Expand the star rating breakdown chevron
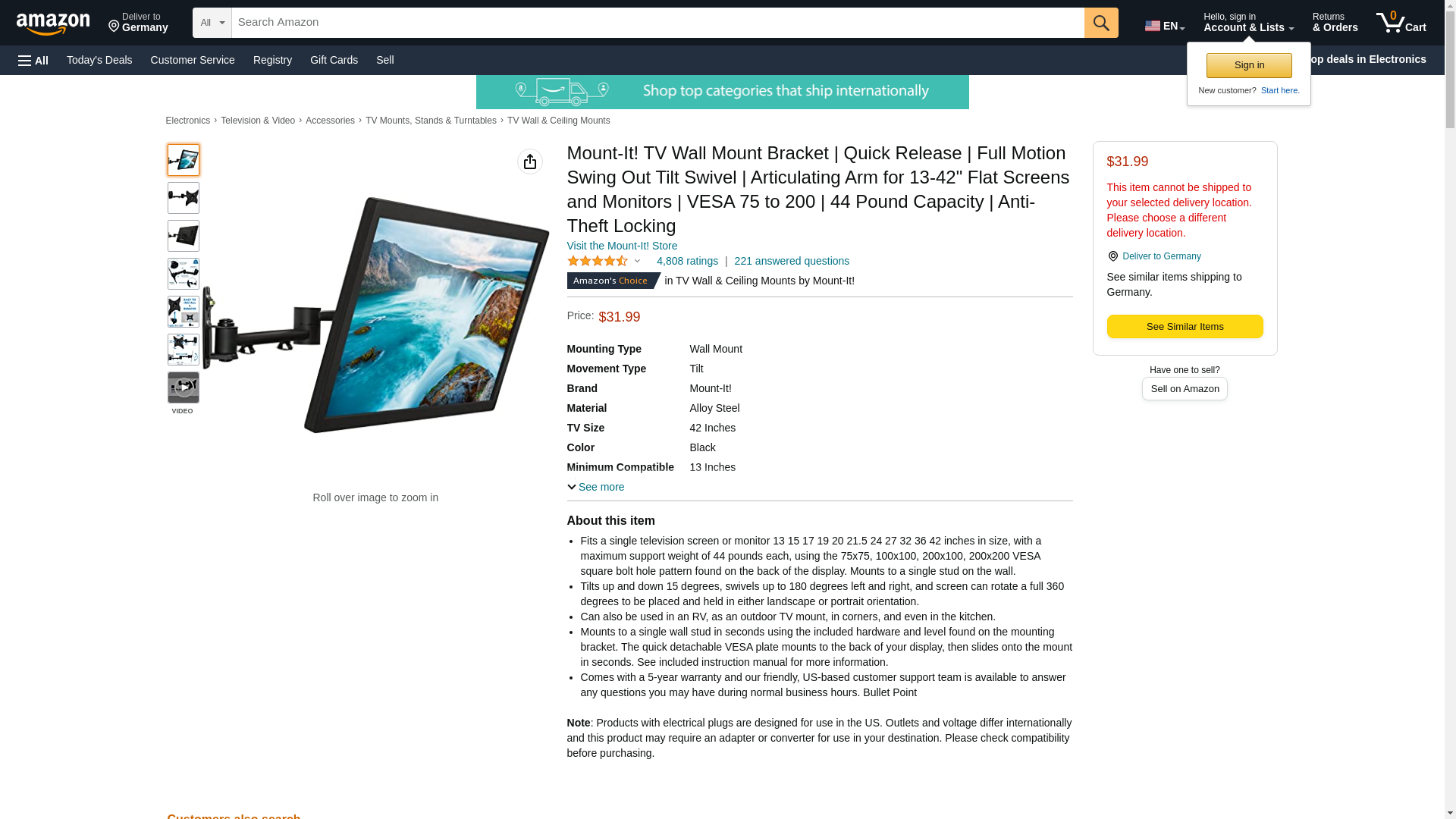Screen dimensions: 1456x819 [637, 262]
